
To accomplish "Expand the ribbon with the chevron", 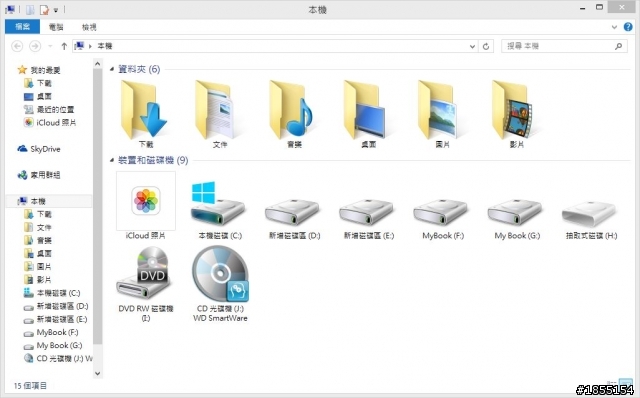I will pyautogui.click(x=614, y=27).
